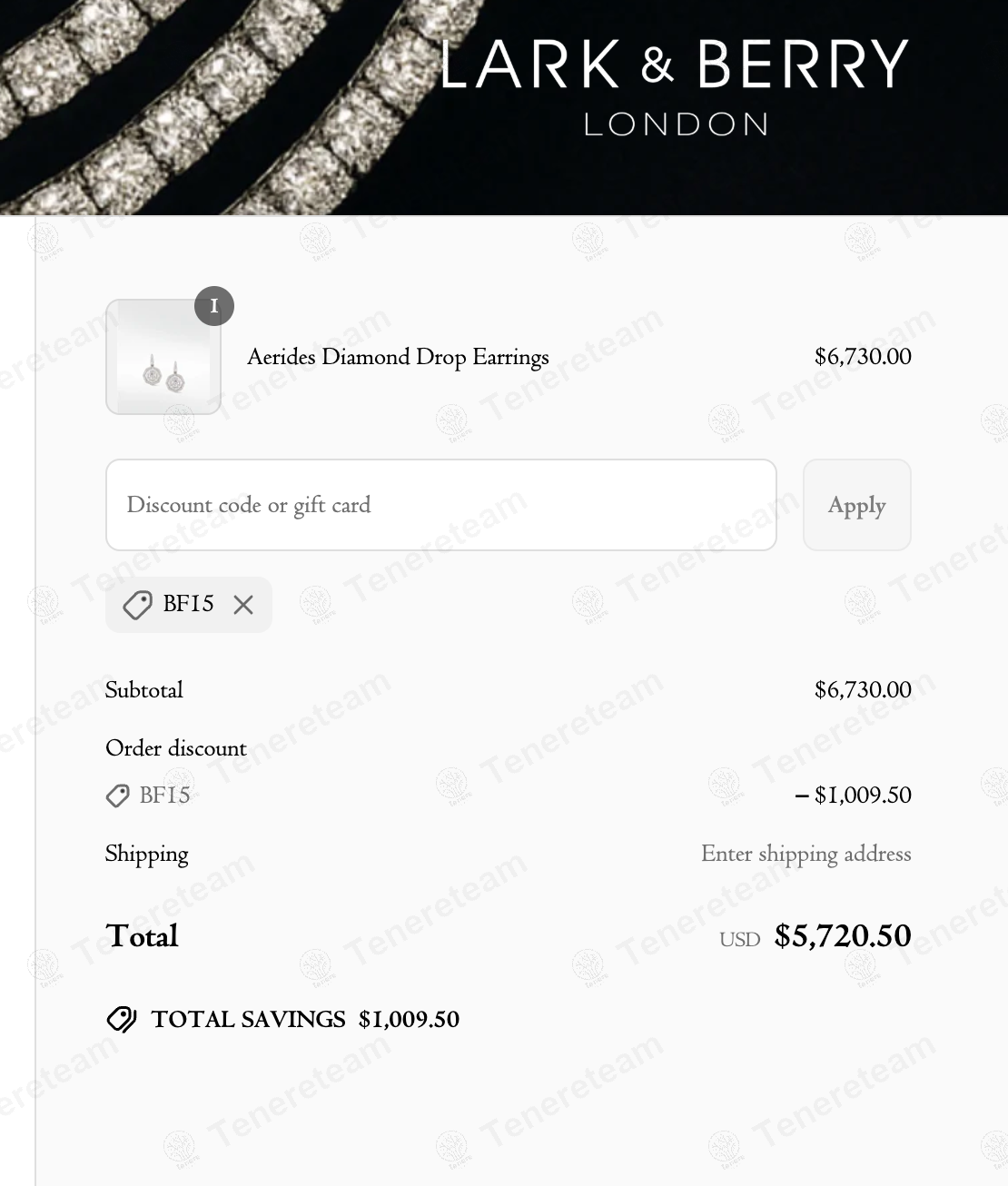Image resolution: width=1008 pixels, height=1186 pixels.
Task: Click the item price $6,730.00
Action: (863, 357)
